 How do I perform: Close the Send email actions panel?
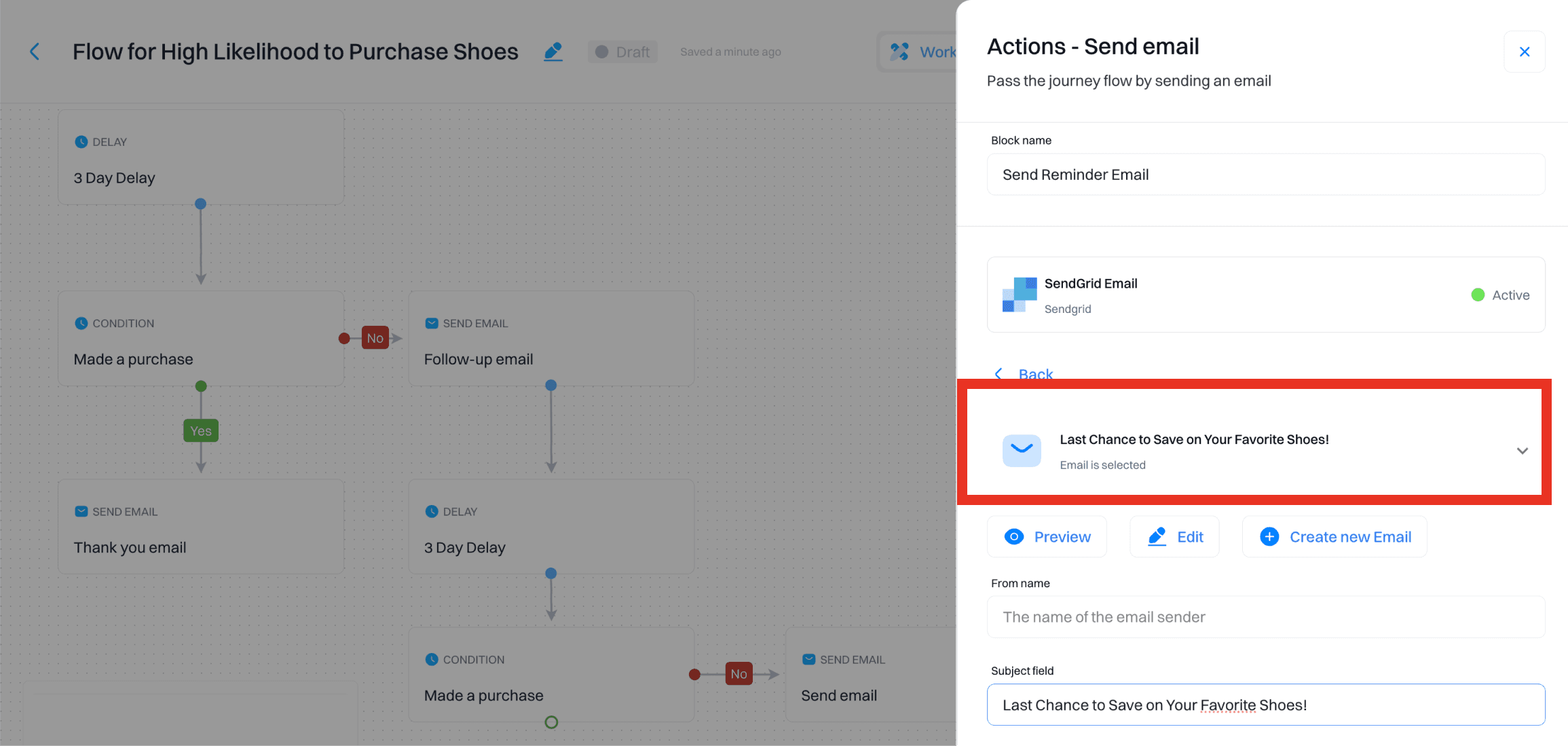click(1524, 52)
